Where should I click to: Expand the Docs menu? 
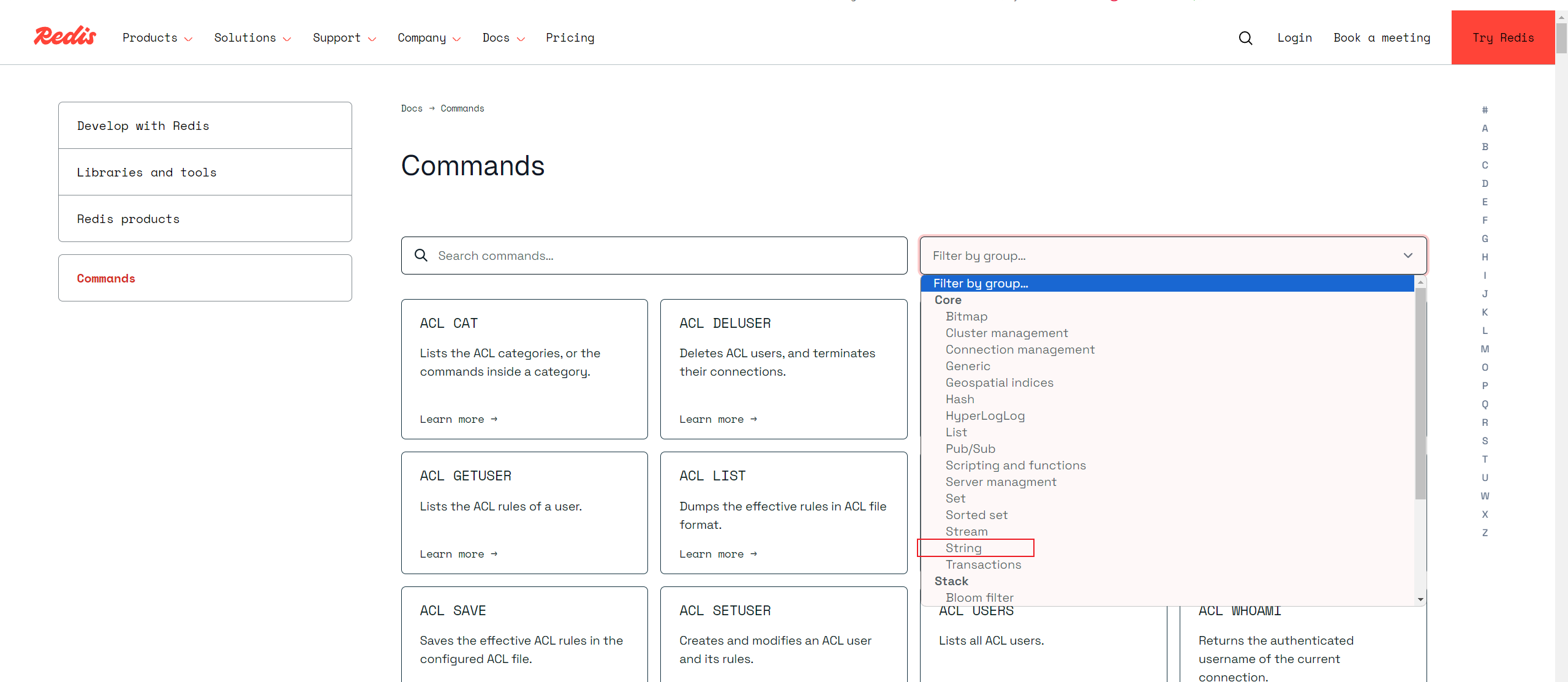503,38
